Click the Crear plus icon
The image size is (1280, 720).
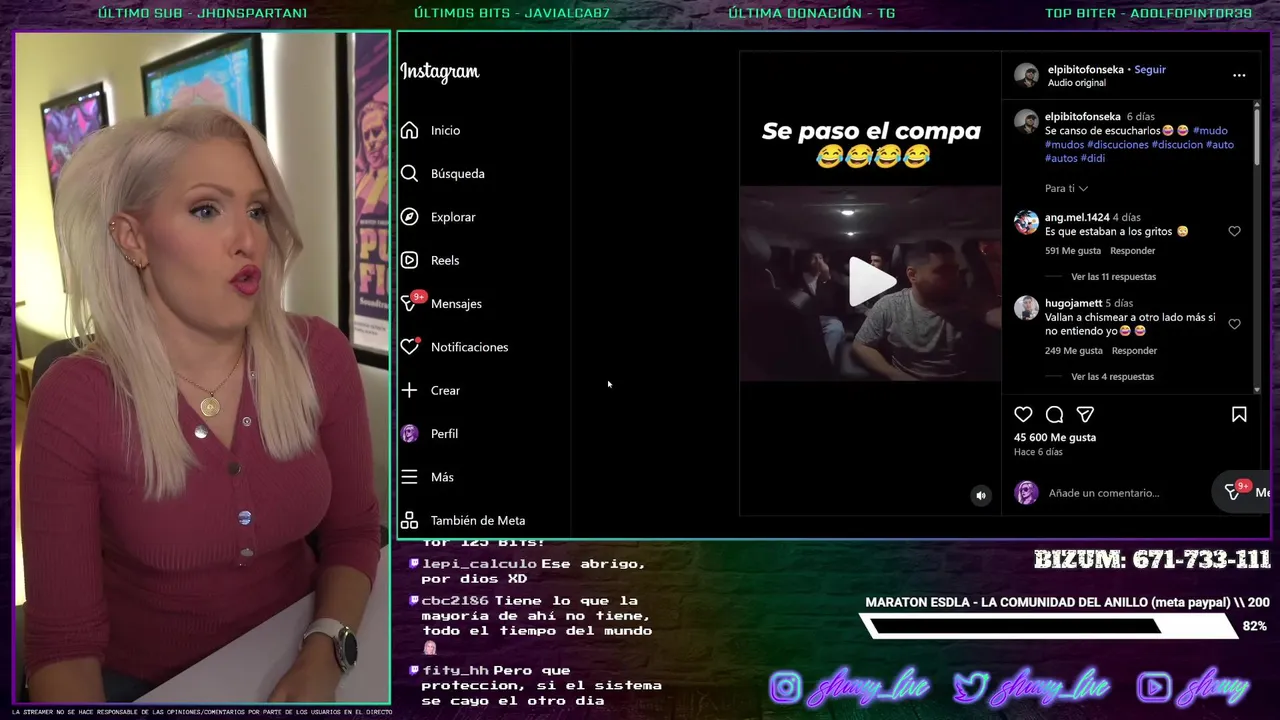(409, 390)
